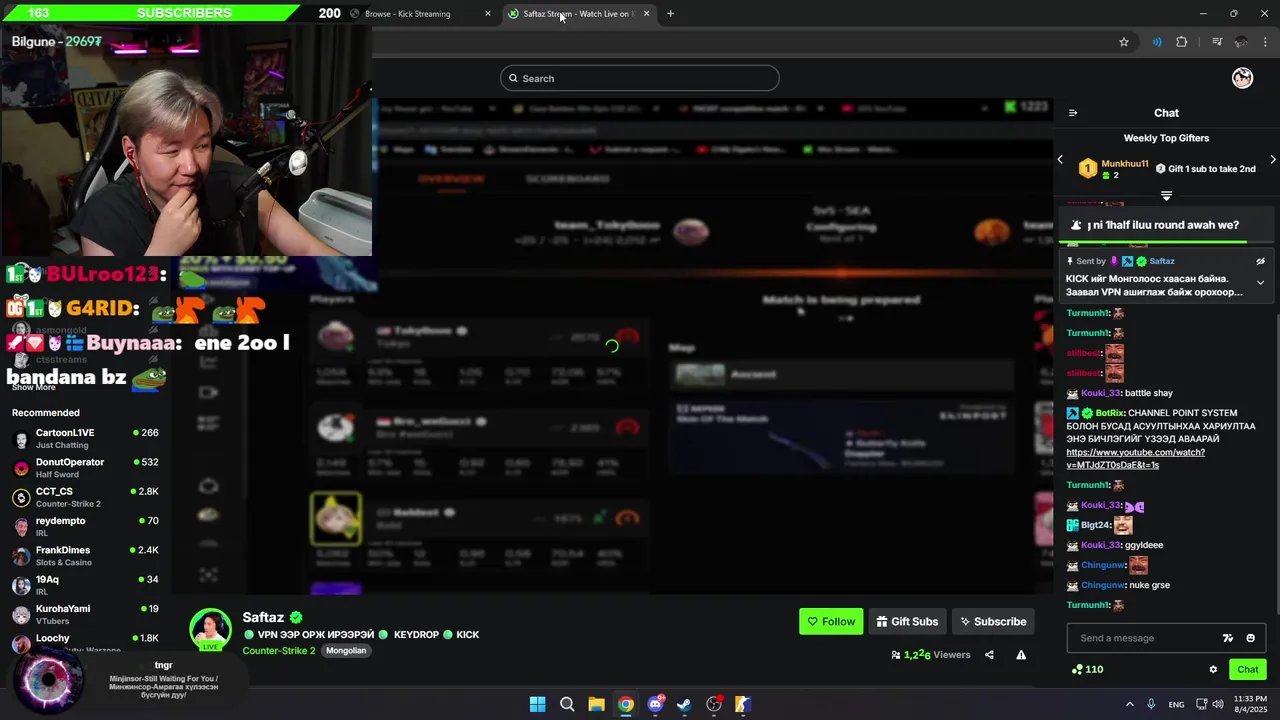This screenshot has height=720, width=1280.
Task: Open Gift Subs for Saftaz
Action: 907,622
